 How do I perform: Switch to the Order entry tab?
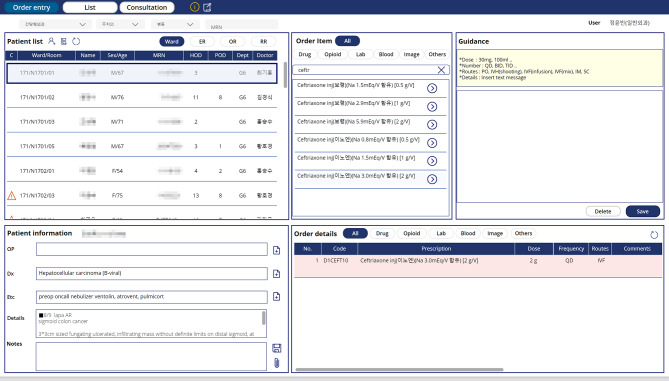pos(32,7)
